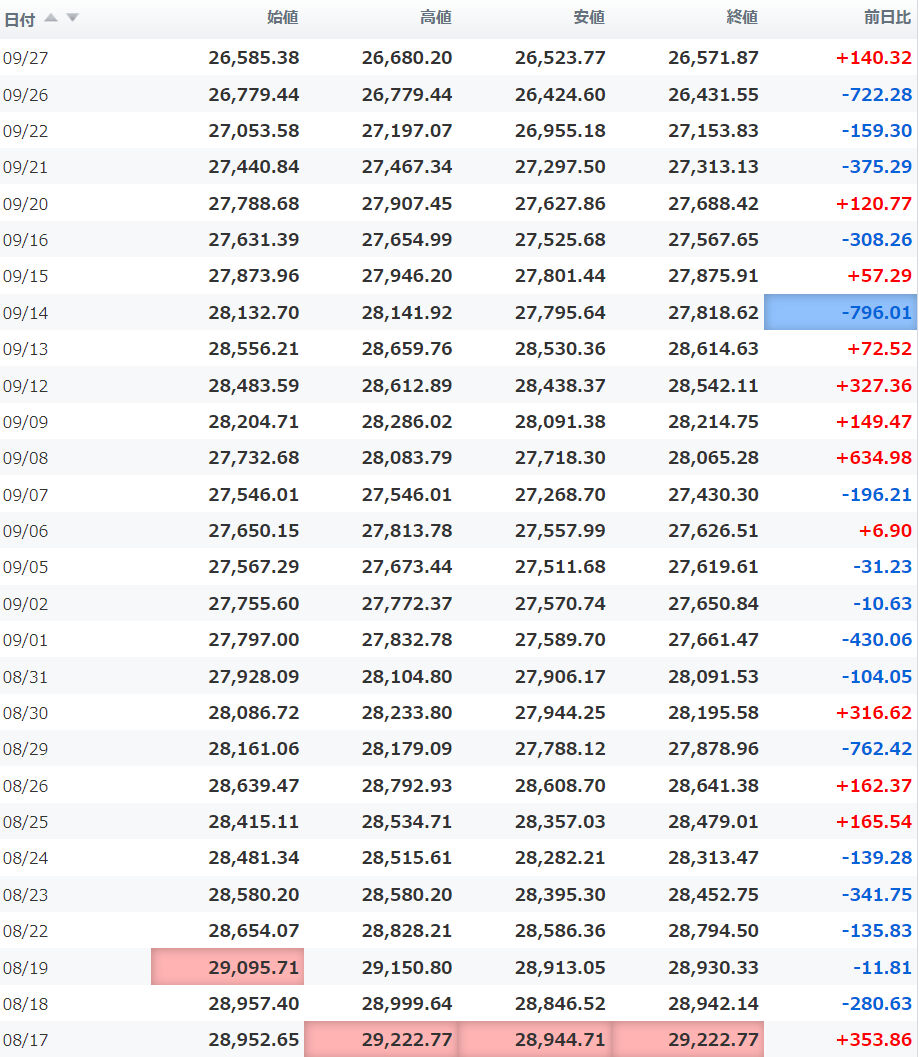Viewport: 919px width, 1057px height.
Task: Click closing price 28,065.28
Action: [x=713, y=458]
